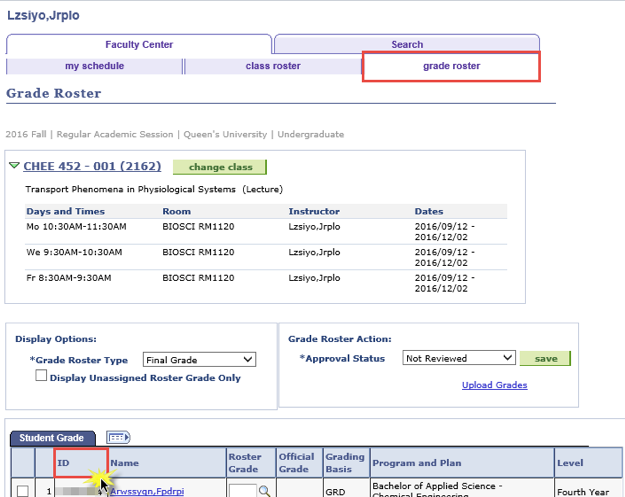Switch to the Faculty Center tab

pyautogui.click(x=139, y=44)
